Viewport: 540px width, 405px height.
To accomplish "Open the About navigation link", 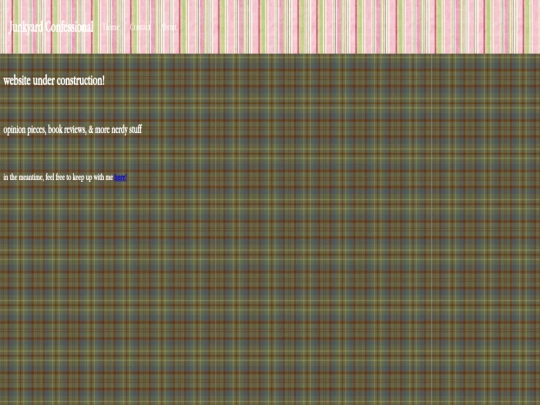I will coord(169,27).
